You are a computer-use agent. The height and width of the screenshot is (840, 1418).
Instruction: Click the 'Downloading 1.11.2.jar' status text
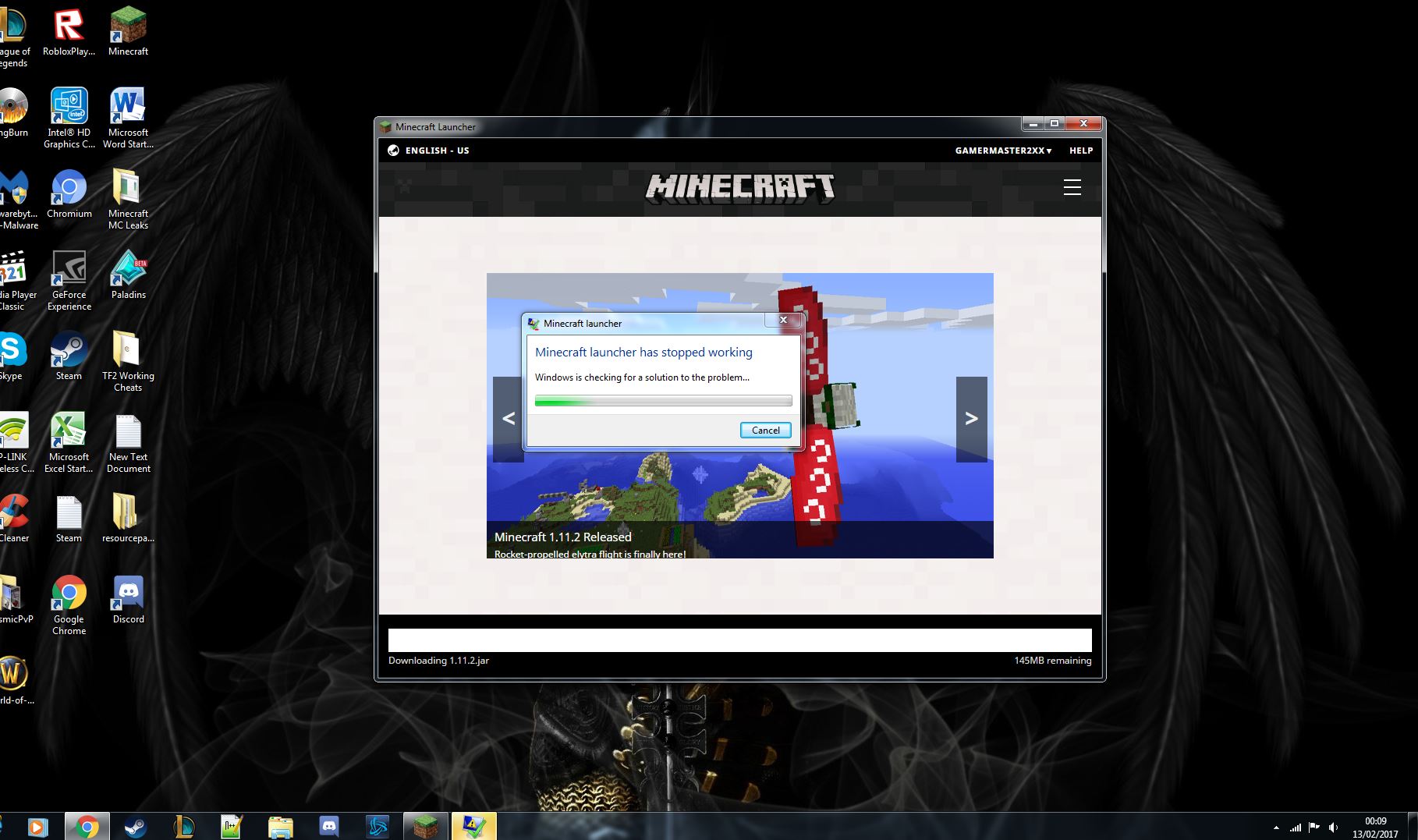439,661
